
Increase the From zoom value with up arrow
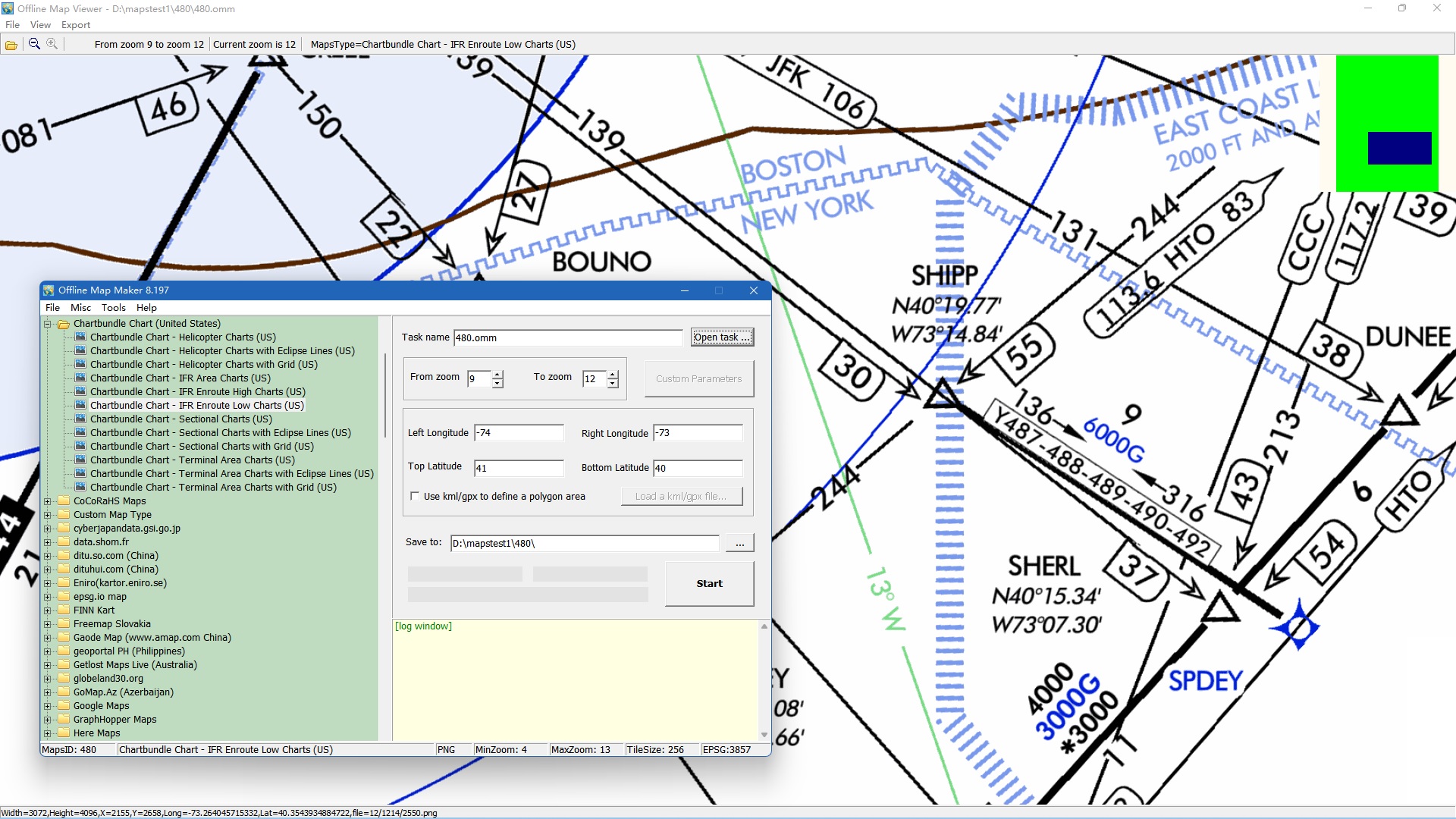point(497,375)
